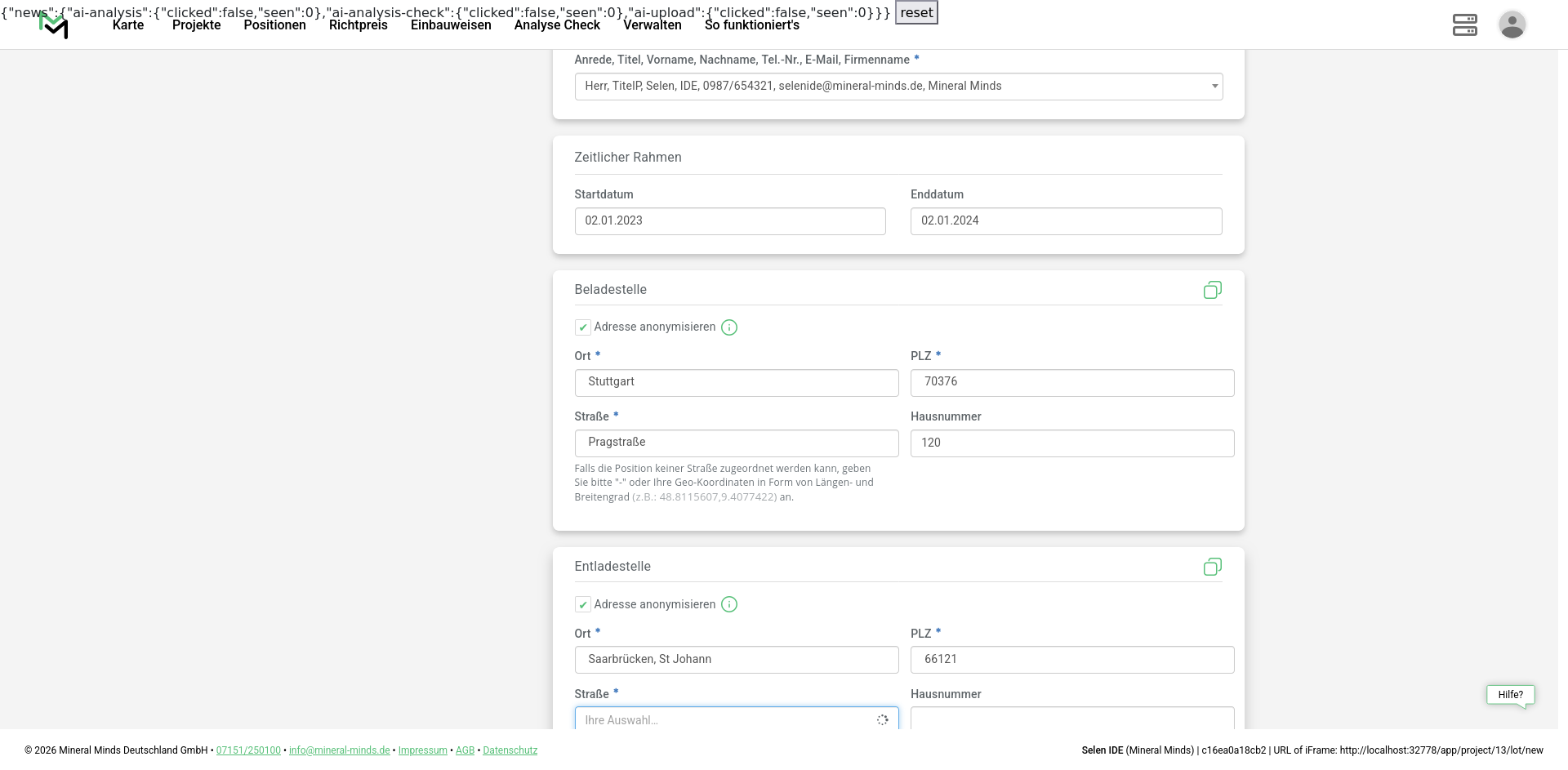Uncheck Beladestelle Adresse anonymisieren checkbox
The height and width of the screenshot is (770, 1568).
[x=582, y=327]
